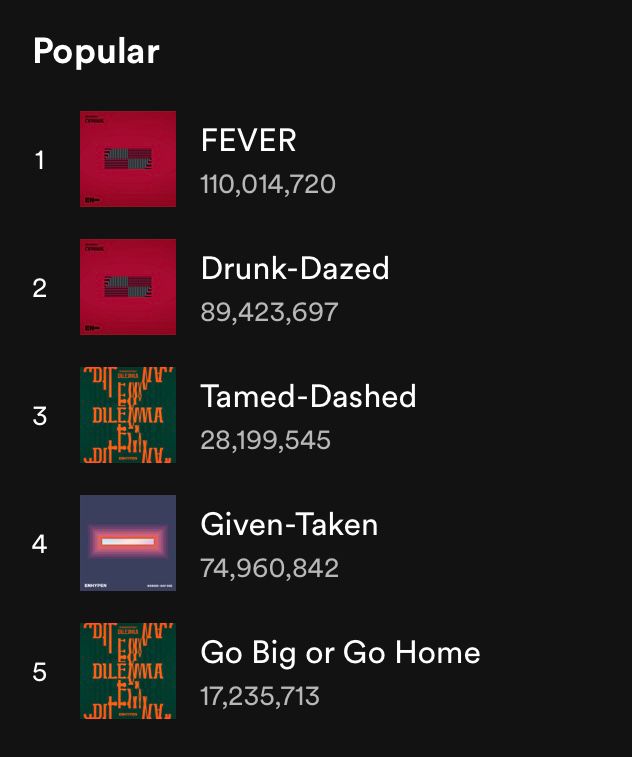Open Given-Taken purple album artwork
Image resolution: width=632 pixels, height=757 pixels.
pos(128,543)
